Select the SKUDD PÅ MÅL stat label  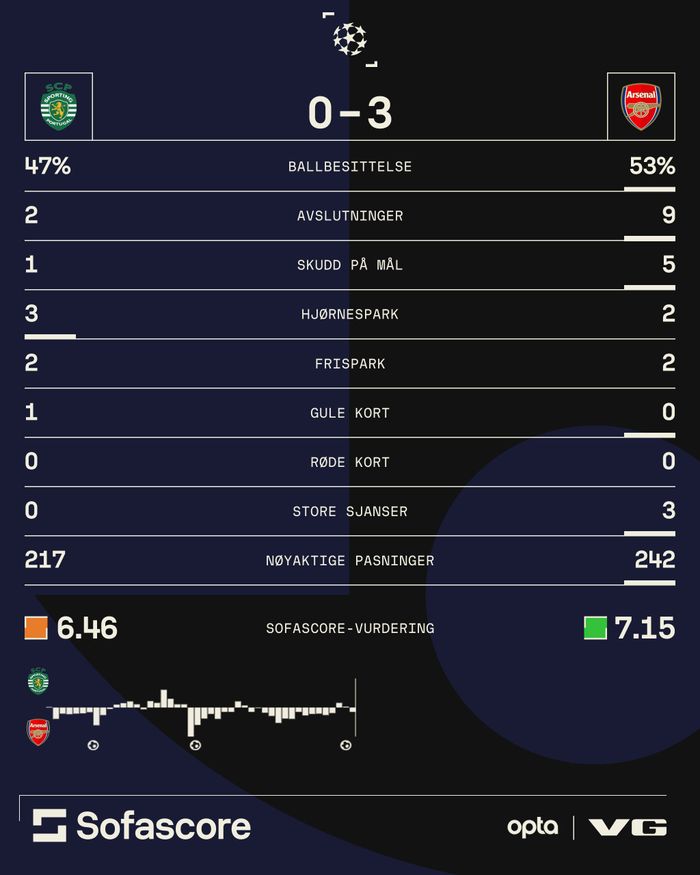click(x=350, y=265)
